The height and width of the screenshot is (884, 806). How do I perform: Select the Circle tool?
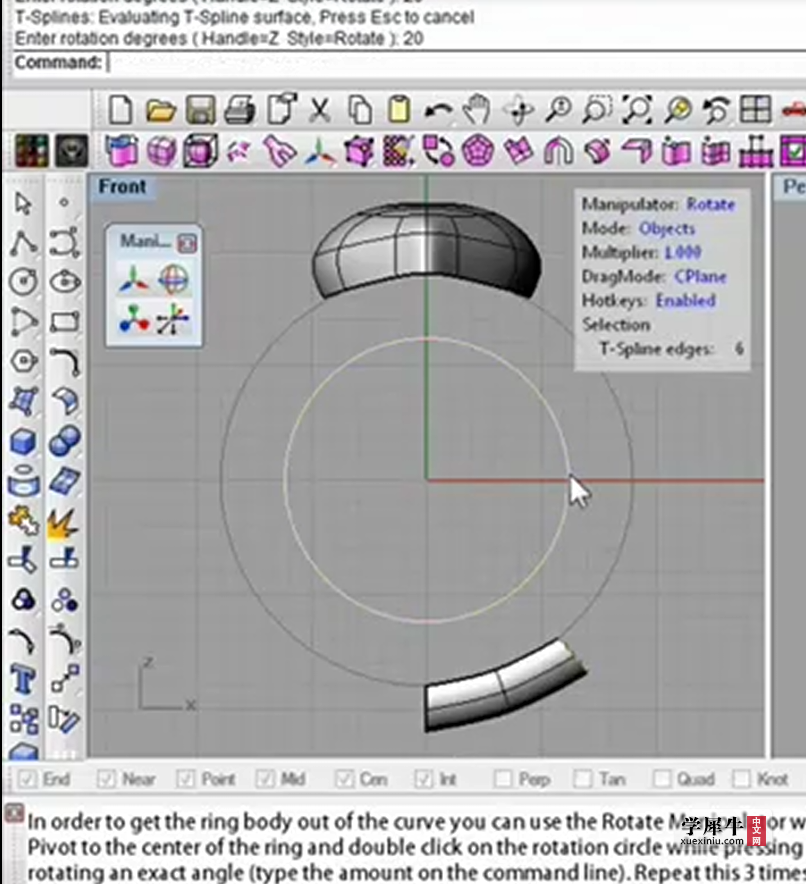pos(23,282)
